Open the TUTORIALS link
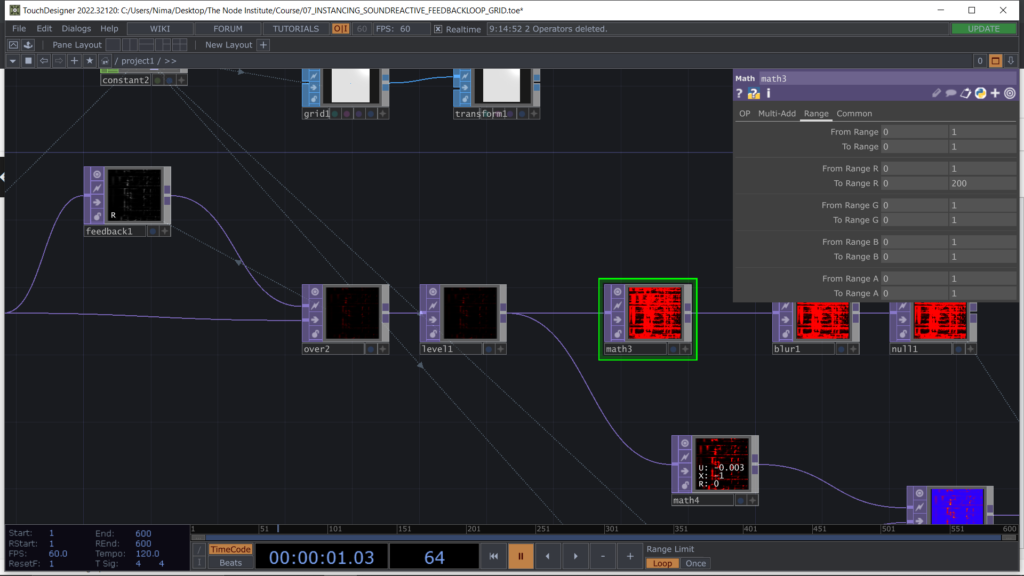 pyautogui.click(x=296, y=29)
